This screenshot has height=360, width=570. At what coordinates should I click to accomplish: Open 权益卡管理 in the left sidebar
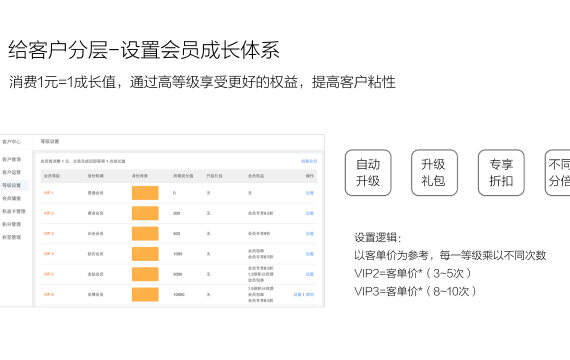(13, 211)
